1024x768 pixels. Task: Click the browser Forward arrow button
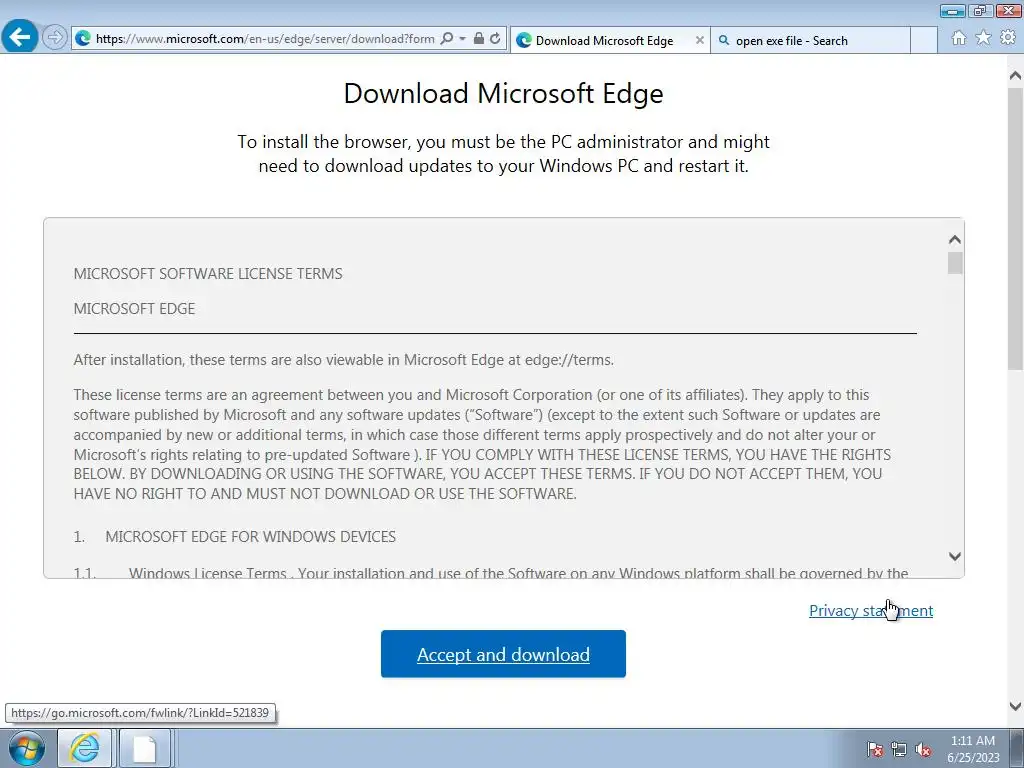click(x=55, y=37)
